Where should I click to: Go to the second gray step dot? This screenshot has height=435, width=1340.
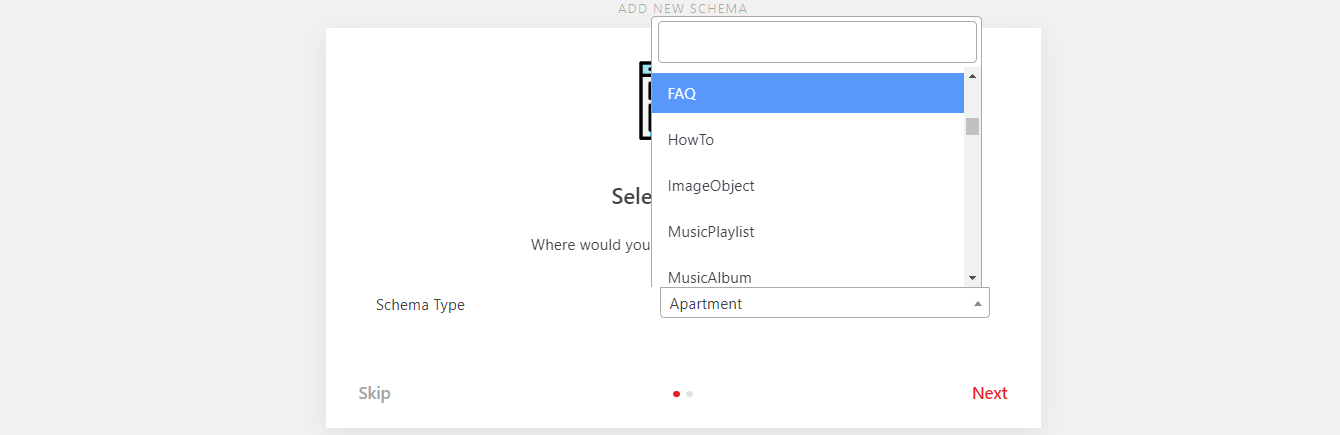coord(690,394)
